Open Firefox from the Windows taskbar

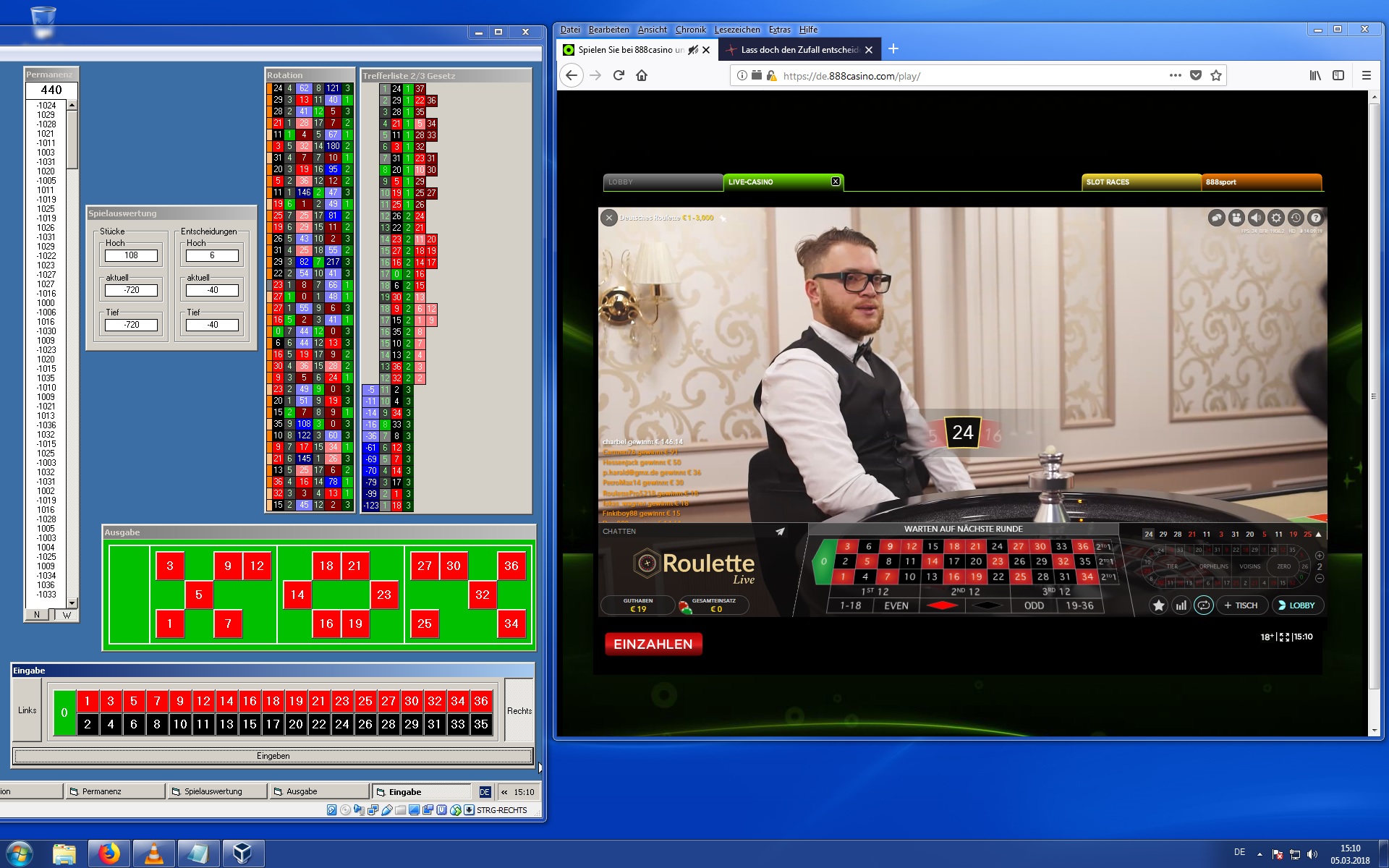pos(109,854)
